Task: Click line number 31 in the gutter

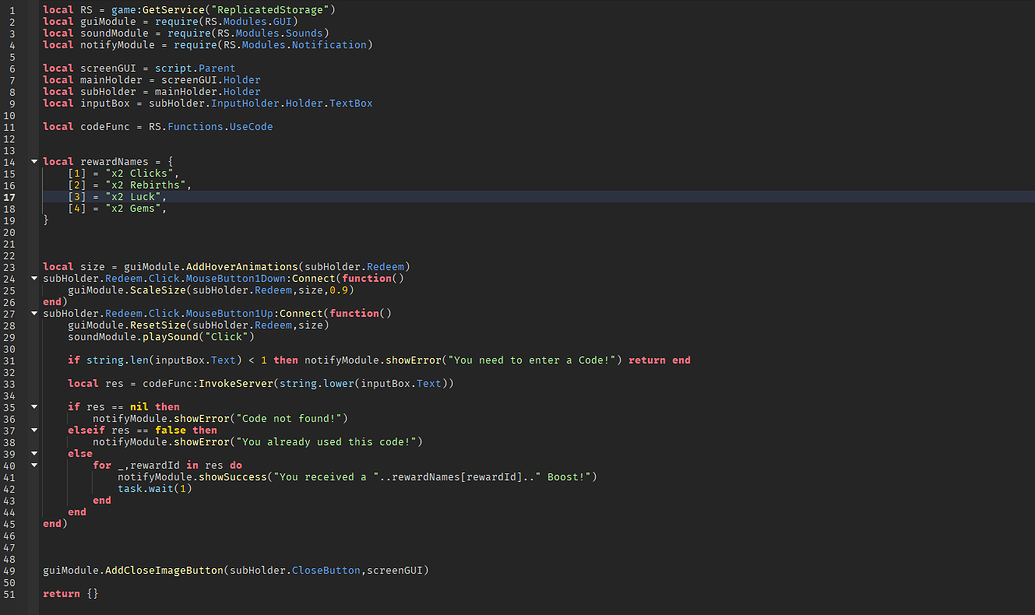Action: tap(12, 359)
